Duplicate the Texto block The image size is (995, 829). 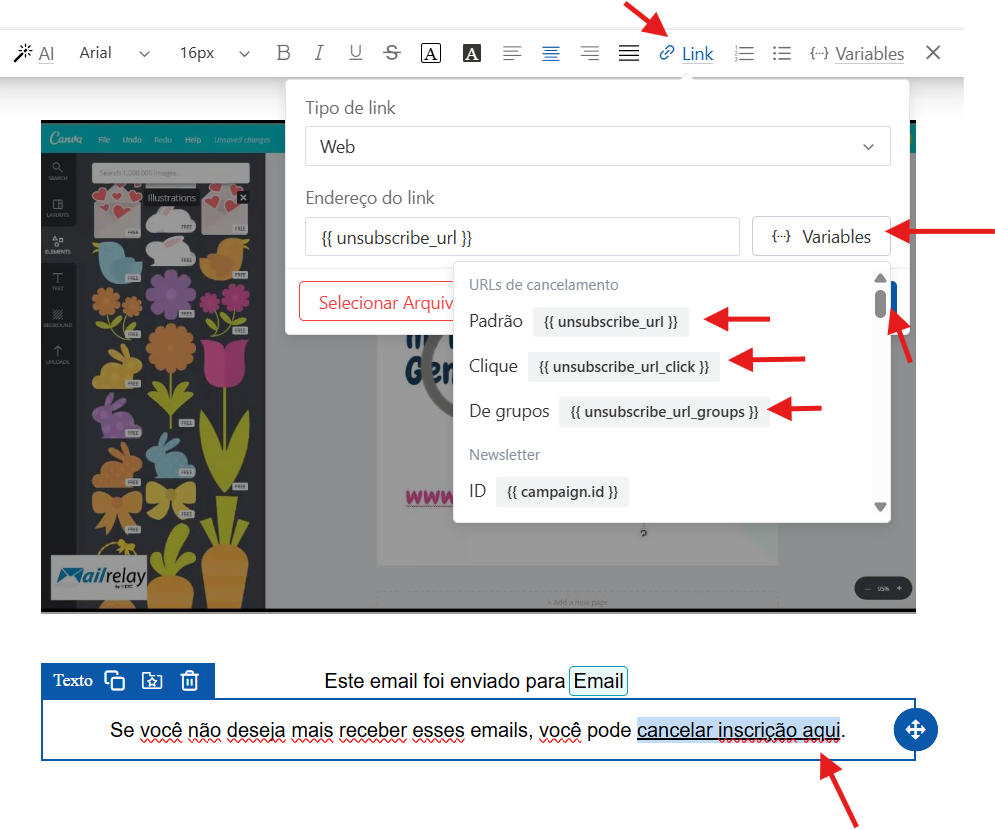114,680
